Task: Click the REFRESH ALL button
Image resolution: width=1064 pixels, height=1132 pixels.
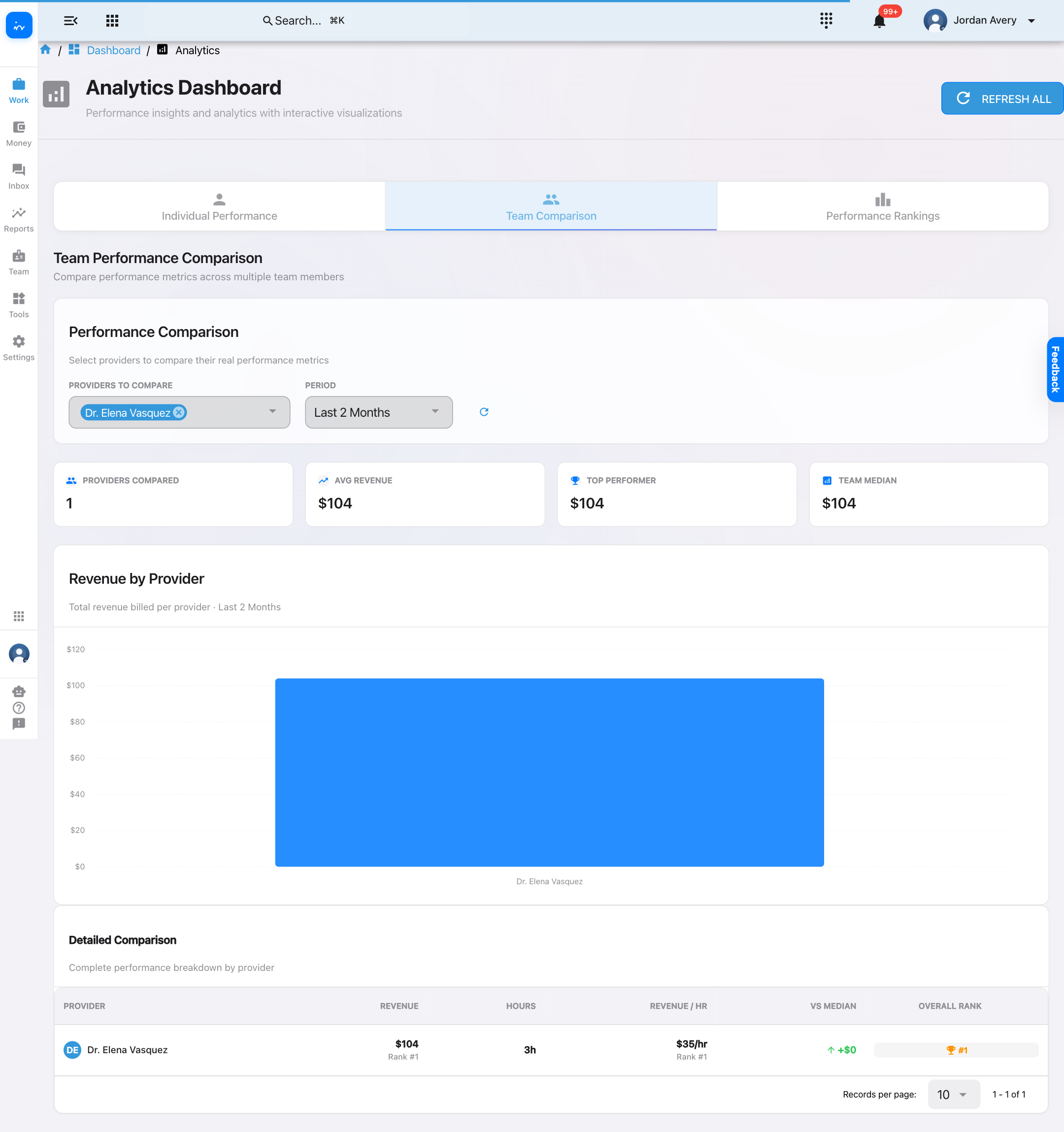Action: tap(1002, 99)
